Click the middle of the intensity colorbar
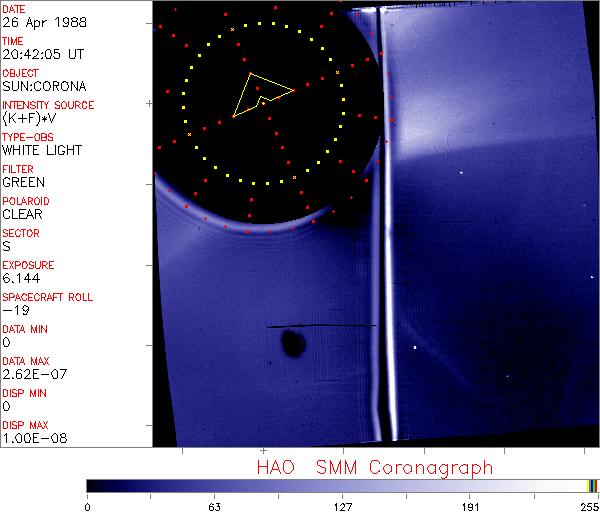This screenshot has height=512, width=600. click(340, 486)
